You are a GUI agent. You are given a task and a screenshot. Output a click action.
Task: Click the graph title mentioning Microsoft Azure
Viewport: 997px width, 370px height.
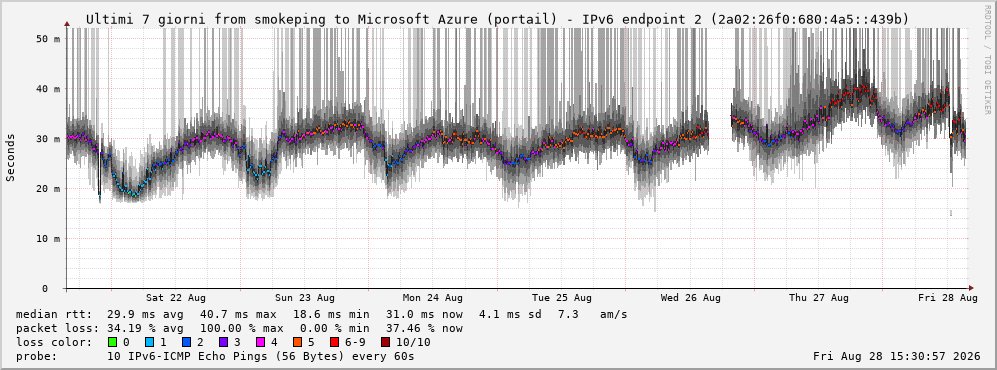tap(497, 20)
